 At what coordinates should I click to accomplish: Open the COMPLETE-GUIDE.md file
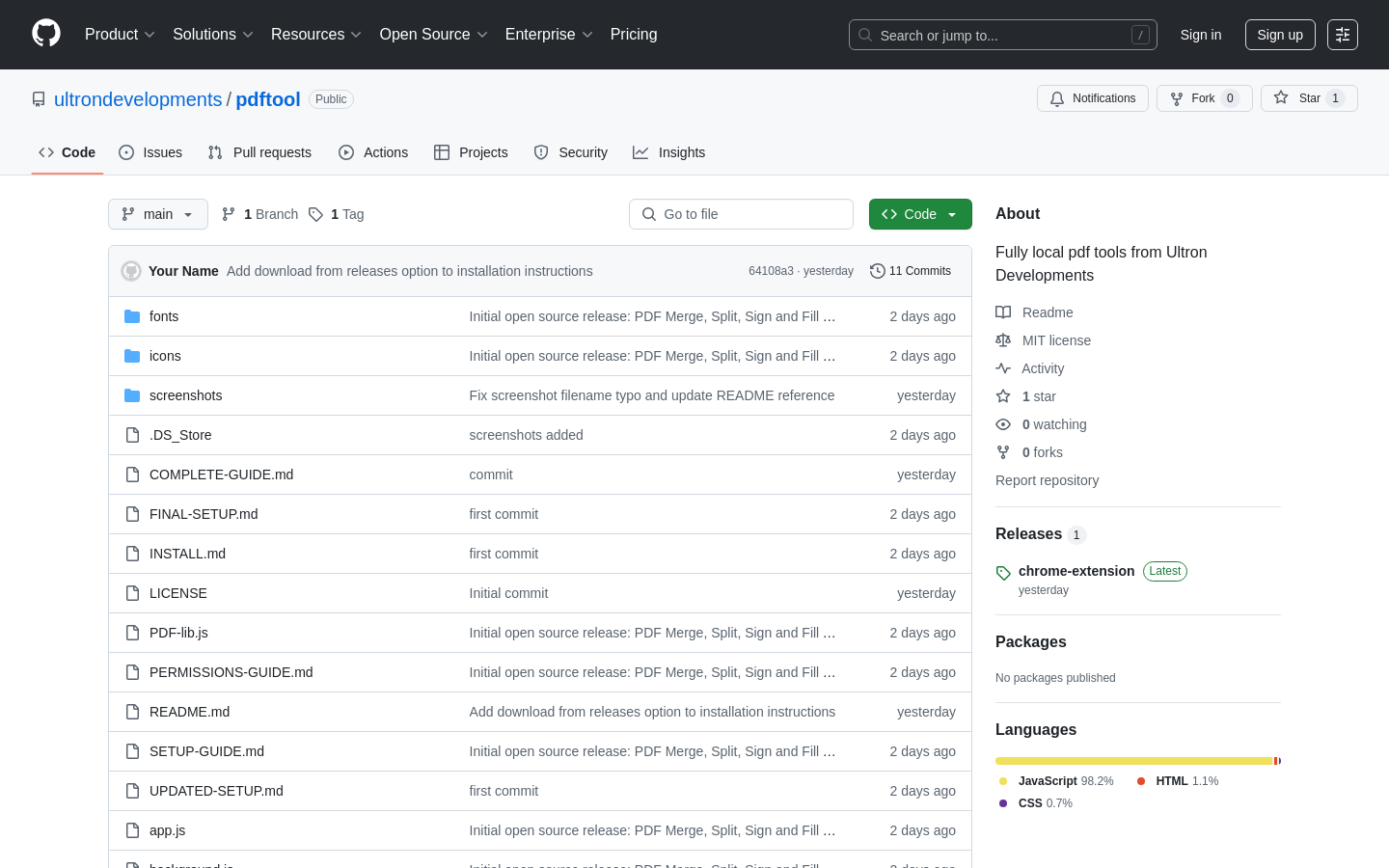[x=221, y=475]
